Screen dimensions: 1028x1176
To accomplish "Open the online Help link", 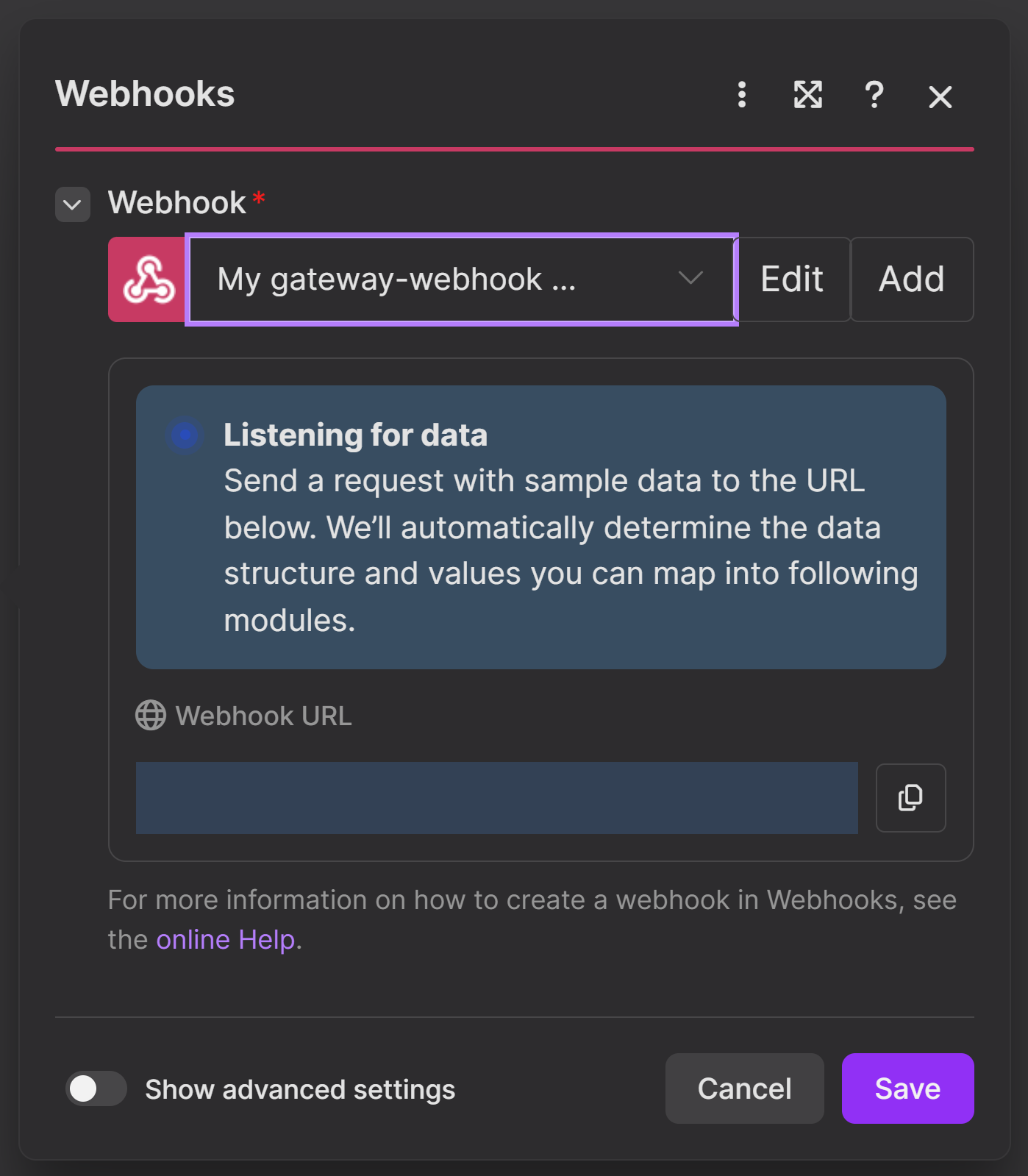I will pos(226,940).
